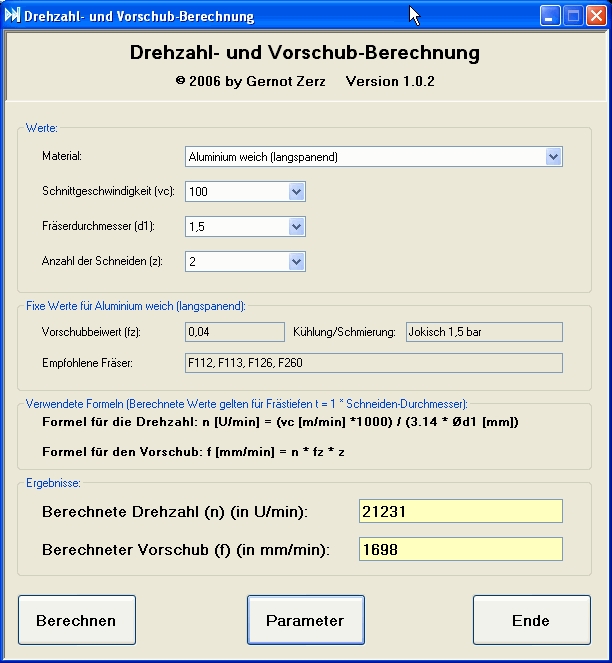Open the Fräserdurchmesser (d1) dropdown arrow

coord(296,227)
